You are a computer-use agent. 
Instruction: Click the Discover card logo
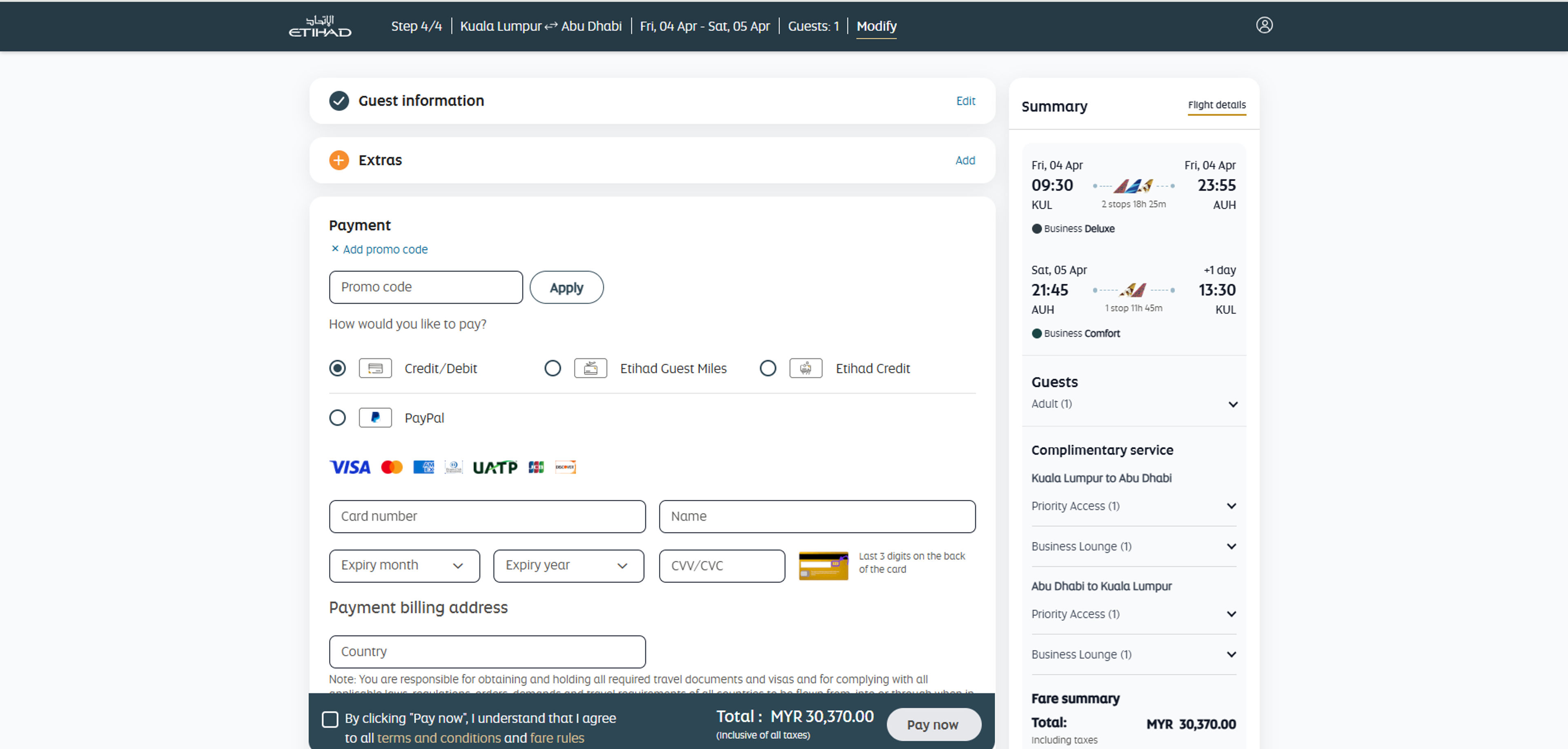click(x=566, y=467)
